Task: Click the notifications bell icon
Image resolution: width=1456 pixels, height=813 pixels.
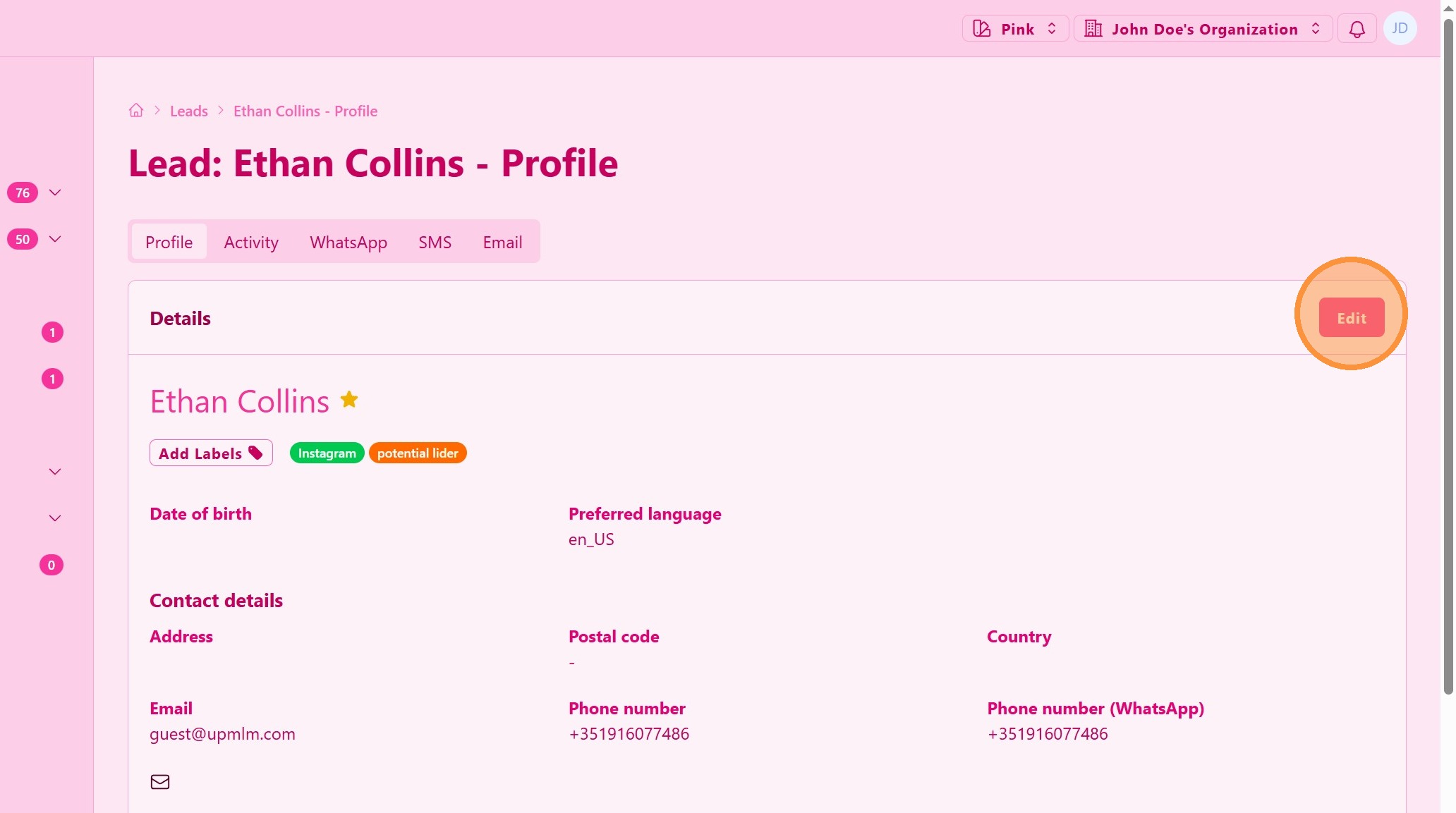Action: point(1357,29)
